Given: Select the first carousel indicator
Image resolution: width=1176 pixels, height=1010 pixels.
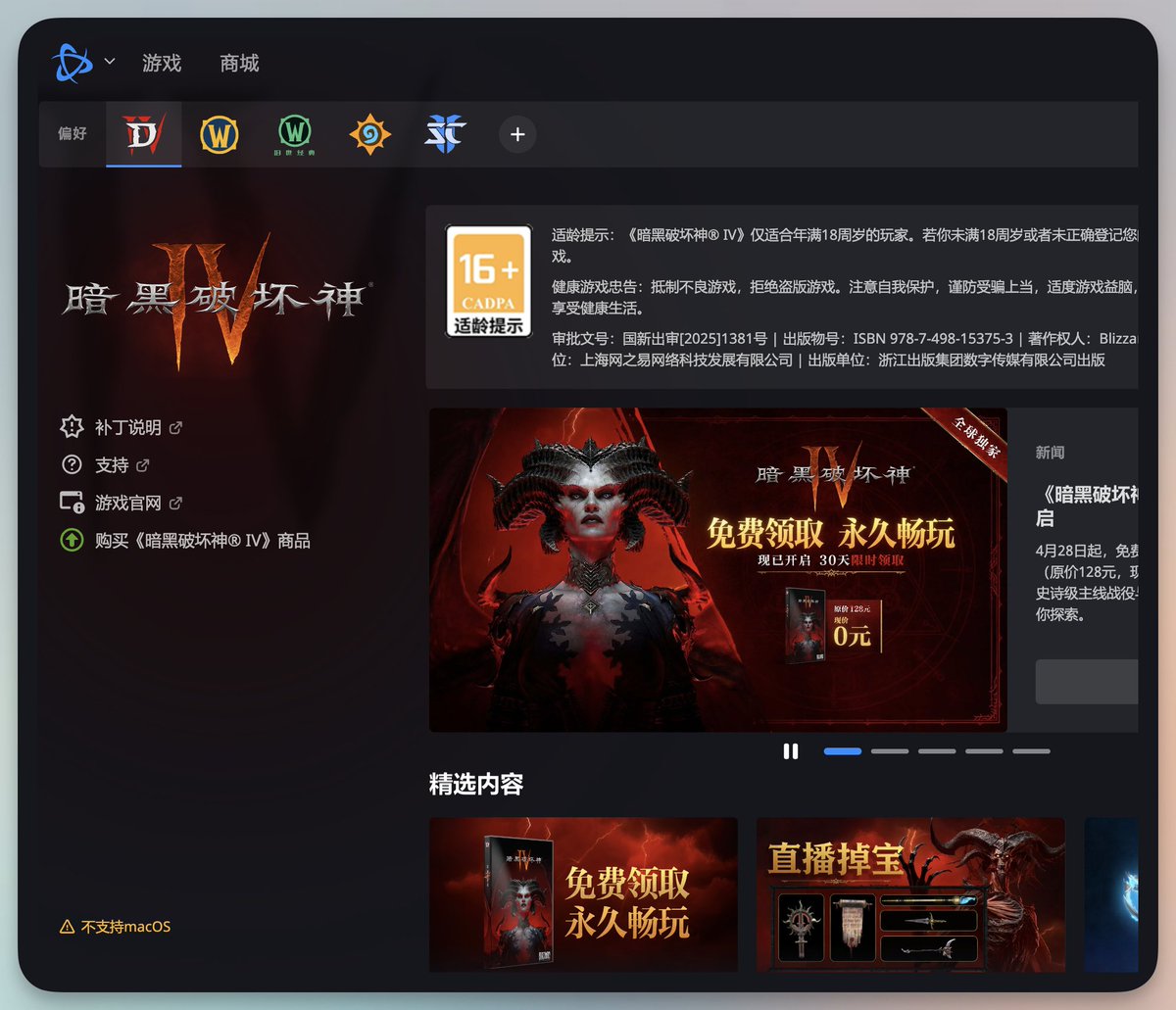Looking at the screenshot, I should [843, 751].
